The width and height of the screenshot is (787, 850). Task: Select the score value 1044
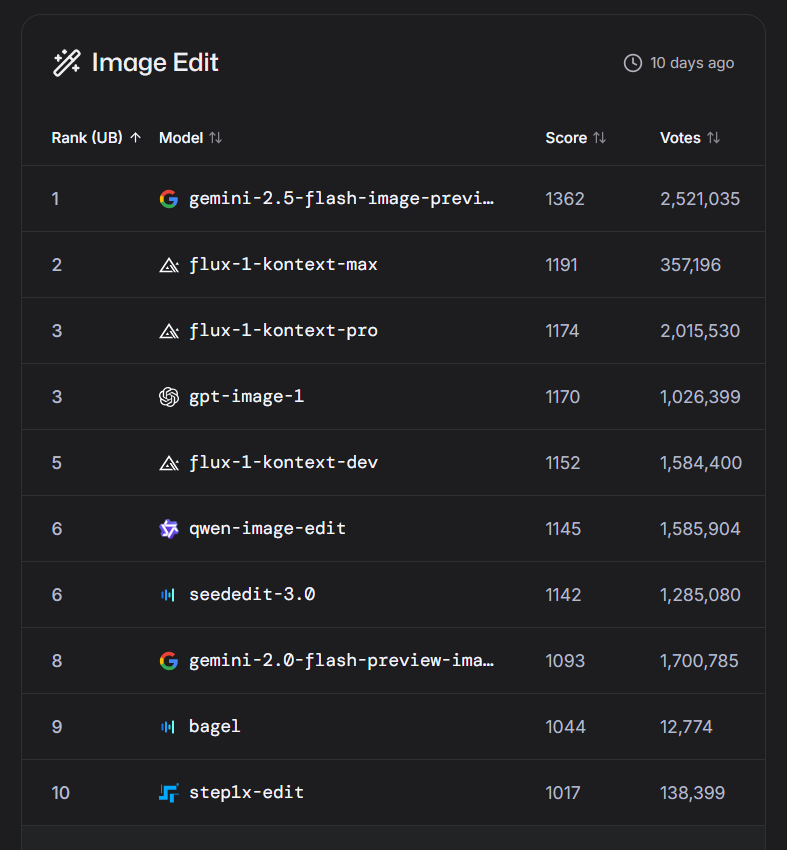click(565, 727)
